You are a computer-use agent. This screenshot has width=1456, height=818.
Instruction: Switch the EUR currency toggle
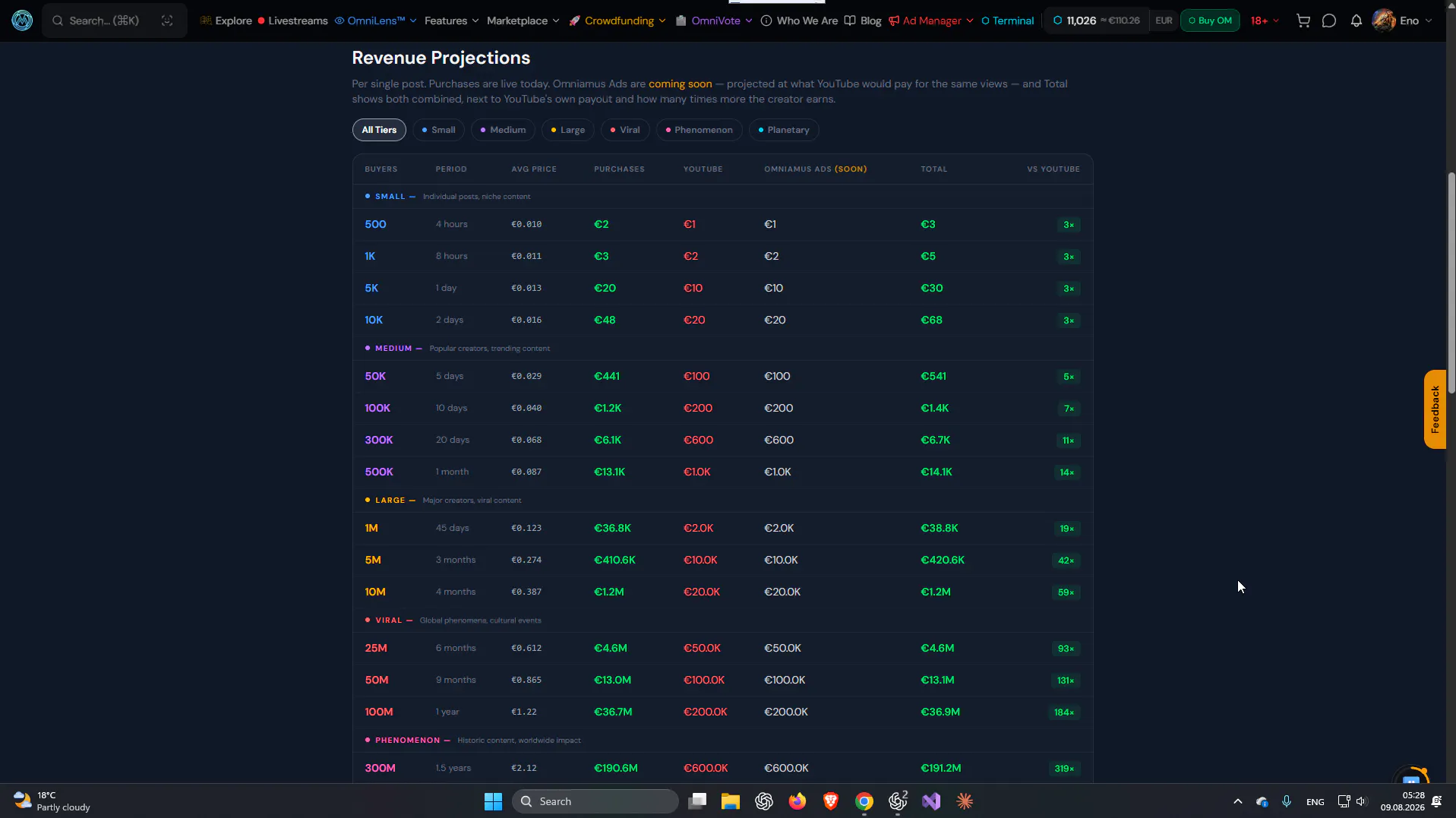click(x=1164, y=21)
